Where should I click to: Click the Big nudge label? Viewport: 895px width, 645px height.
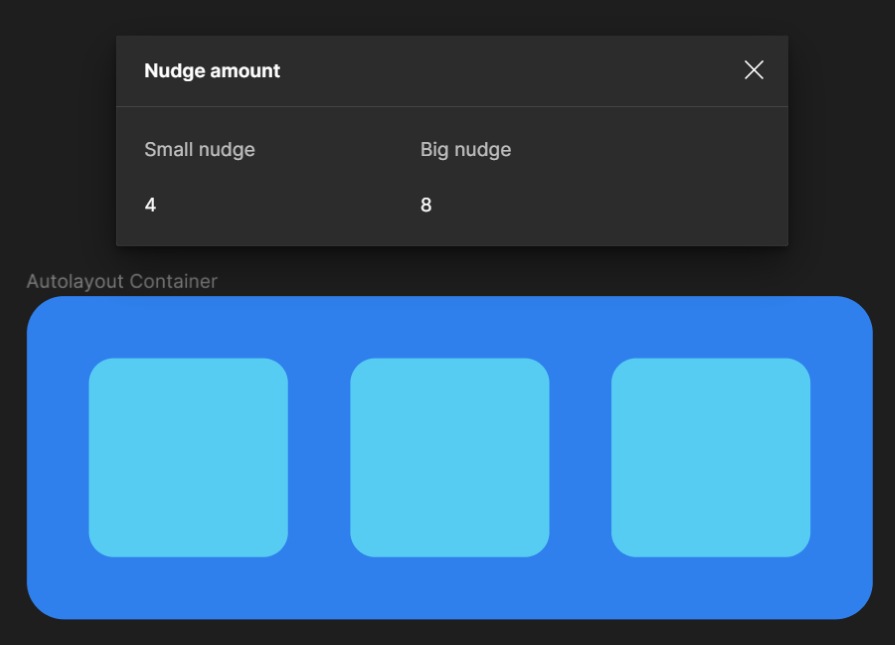tap(465, 149)
